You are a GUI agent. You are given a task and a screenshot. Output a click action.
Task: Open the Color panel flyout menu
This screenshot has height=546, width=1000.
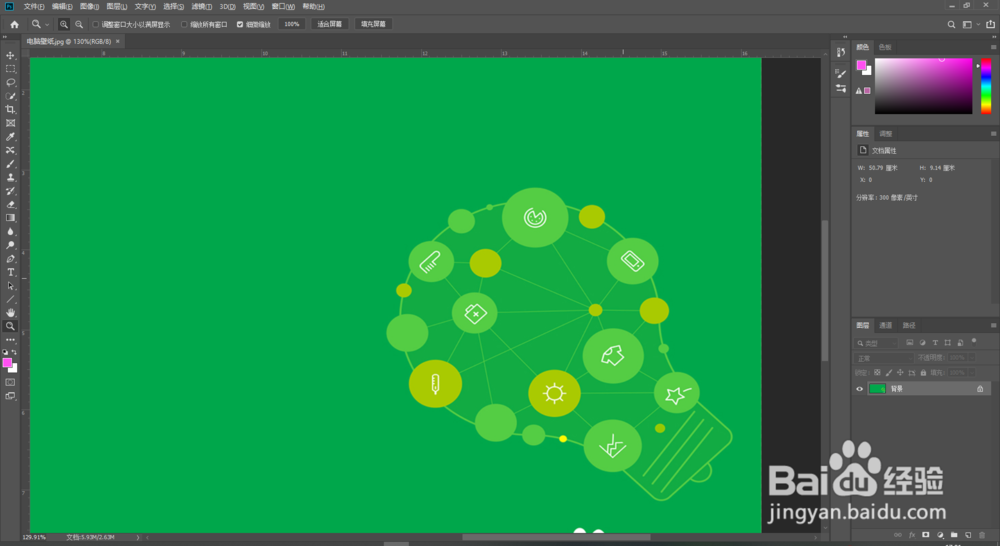point(993,47)
